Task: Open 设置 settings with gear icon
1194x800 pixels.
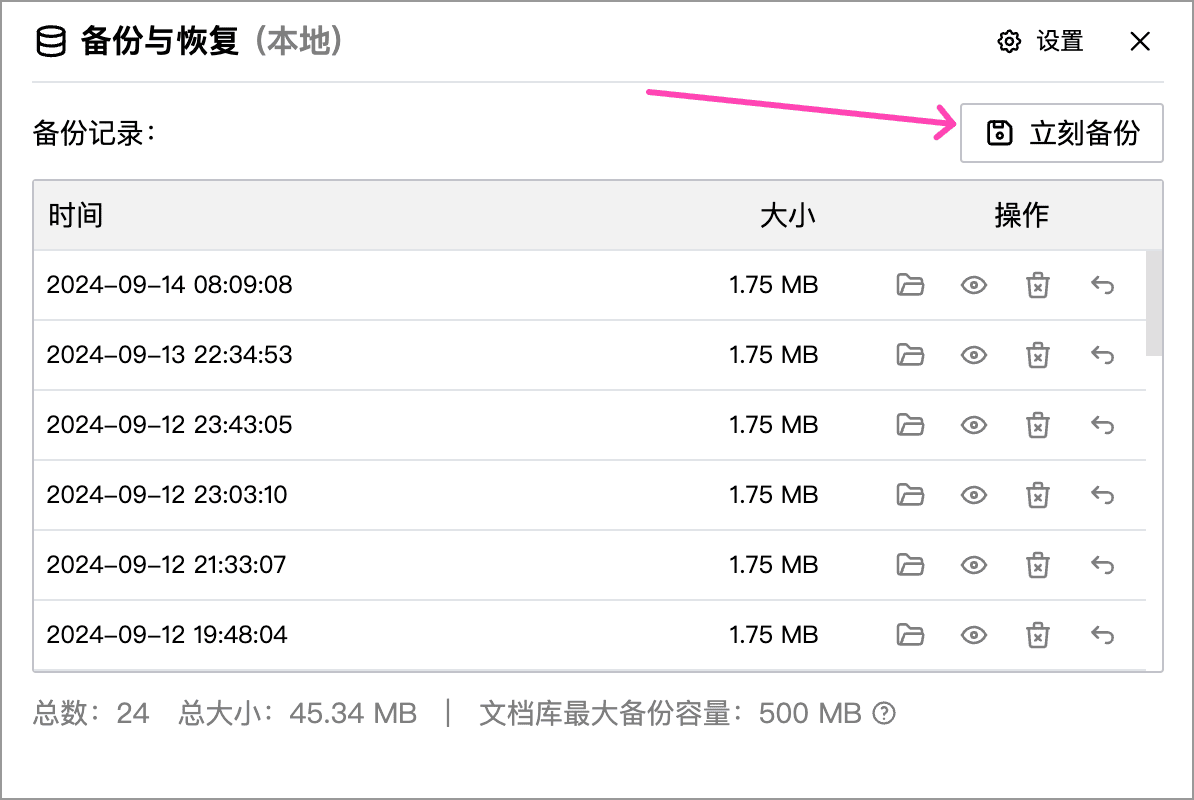Action: (1040, 41)
